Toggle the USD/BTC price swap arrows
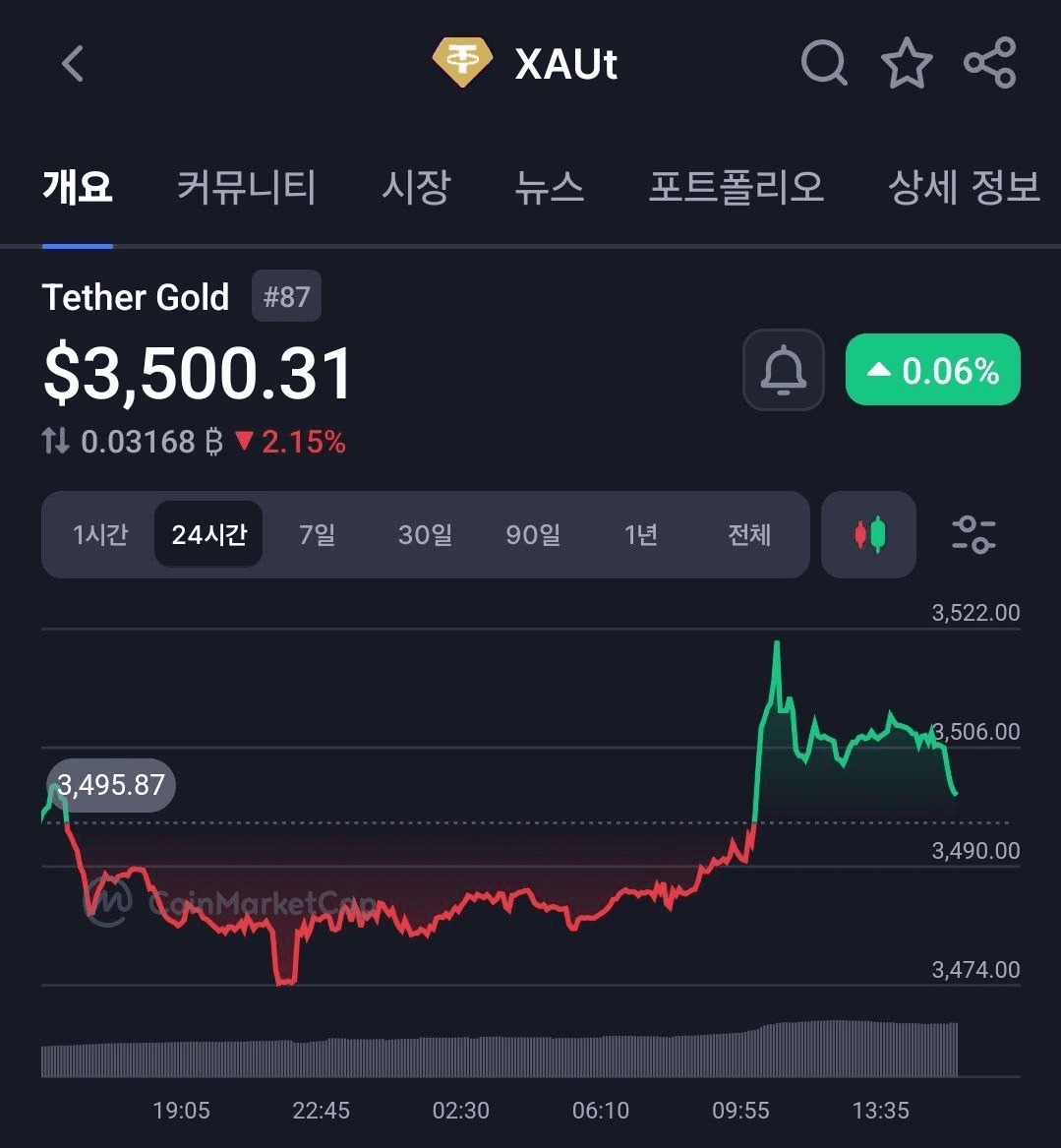 [x=56, y=441]
